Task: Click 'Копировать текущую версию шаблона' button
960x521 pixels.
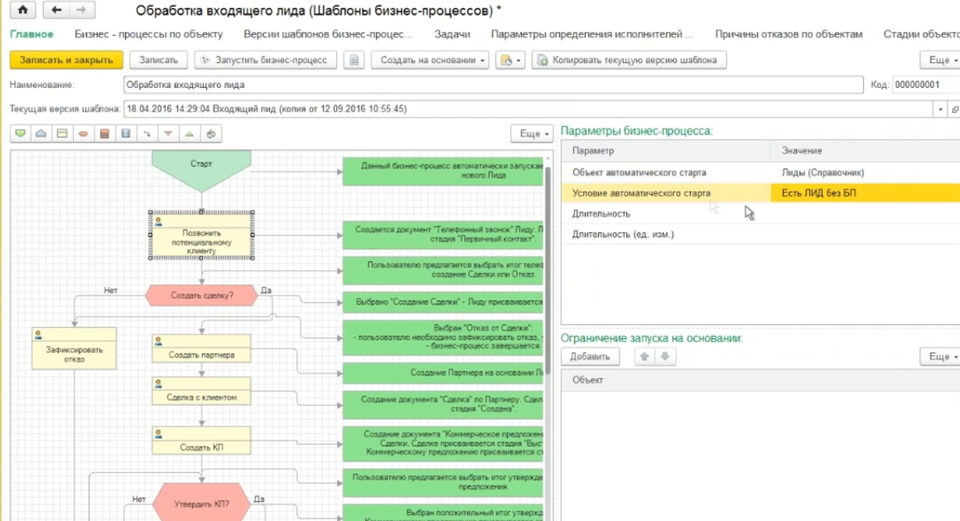Action: pyautogui.click(x=629, y=60)
